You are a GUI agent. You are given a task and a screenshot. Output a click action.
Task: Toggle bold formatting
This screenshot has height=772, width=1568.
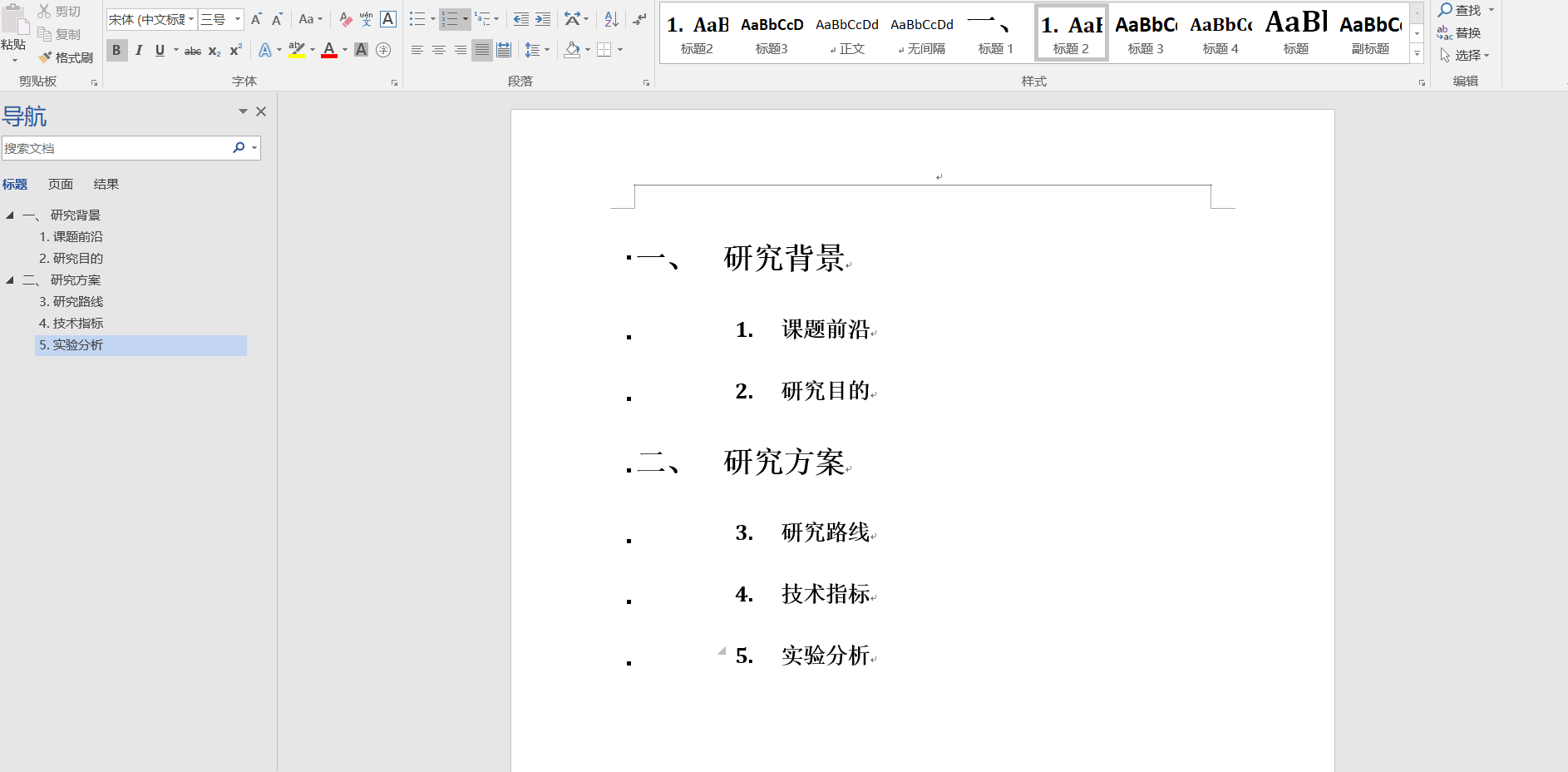(x=116, y=51)
